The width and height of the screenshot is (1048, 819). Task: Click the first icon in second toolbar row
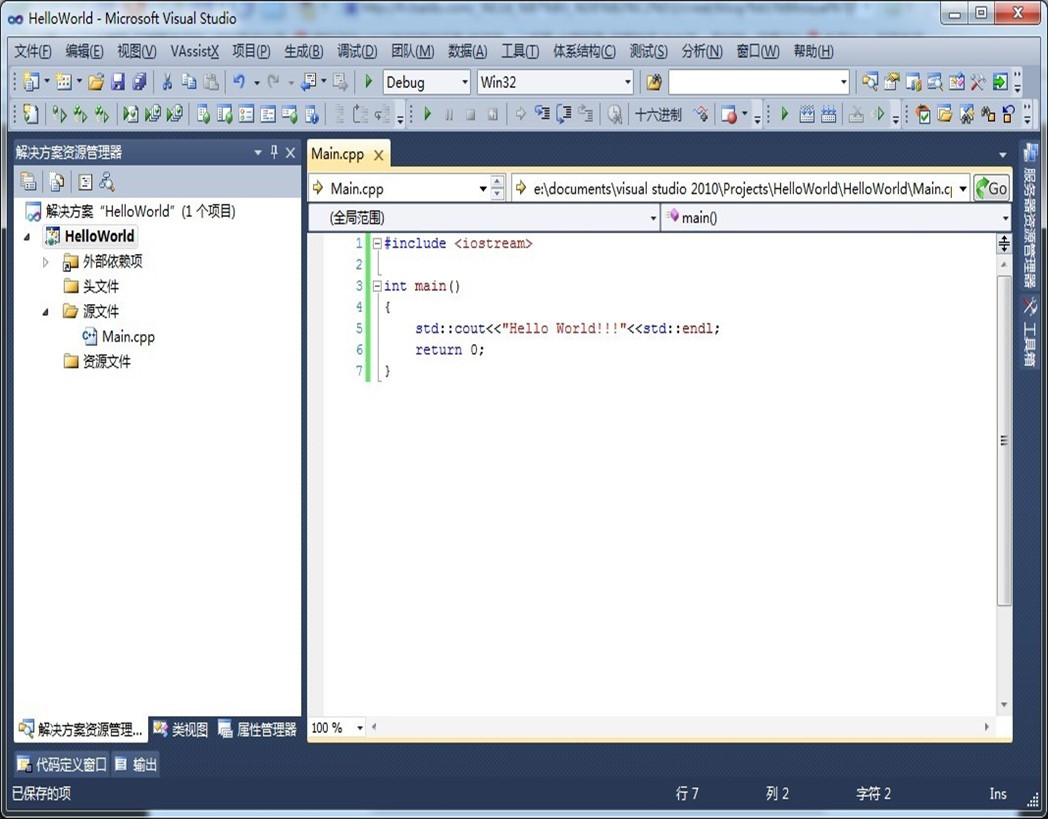31,114
